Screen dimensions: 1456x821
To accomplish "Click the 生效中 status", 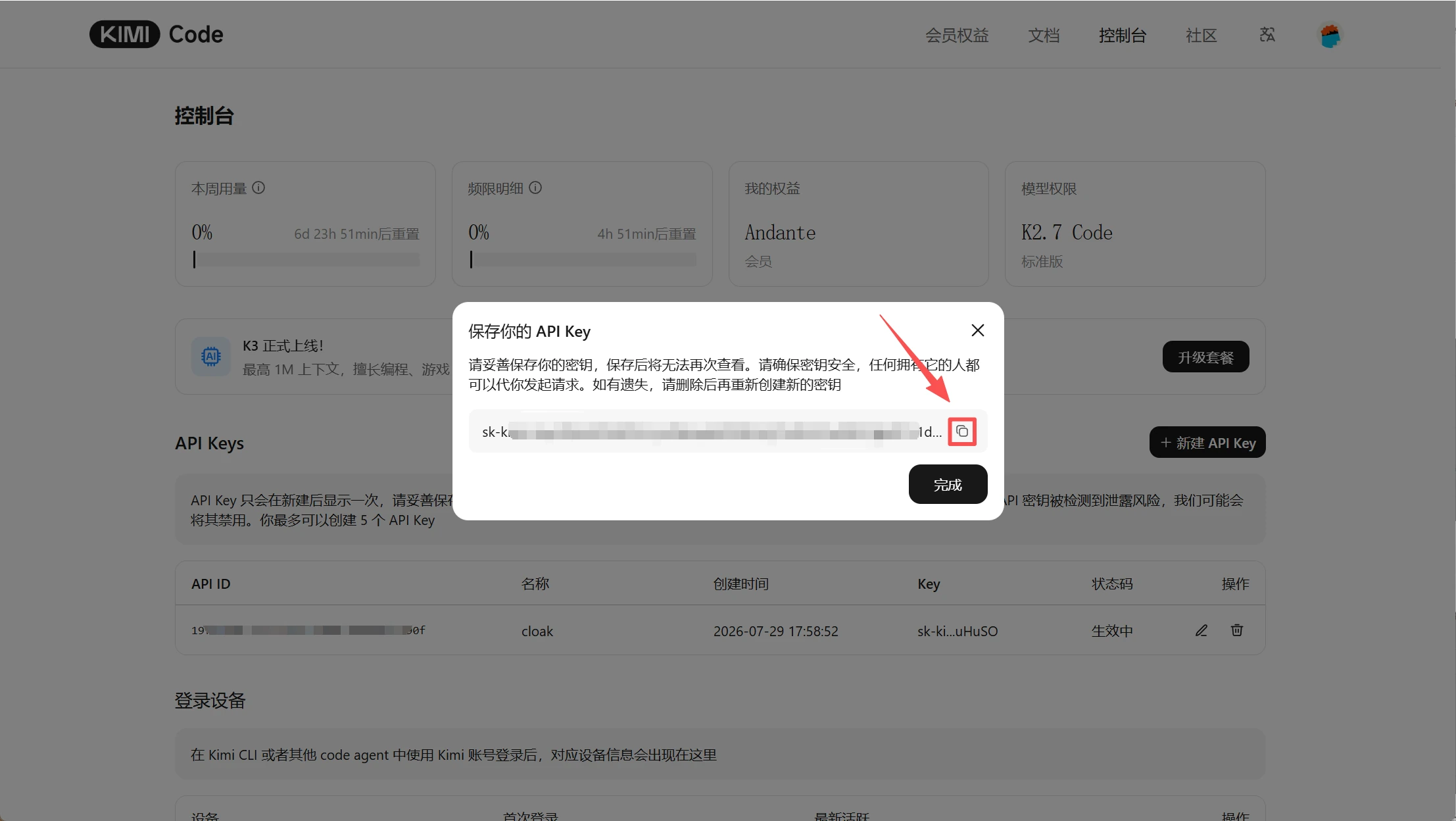I will point(1112,631).
